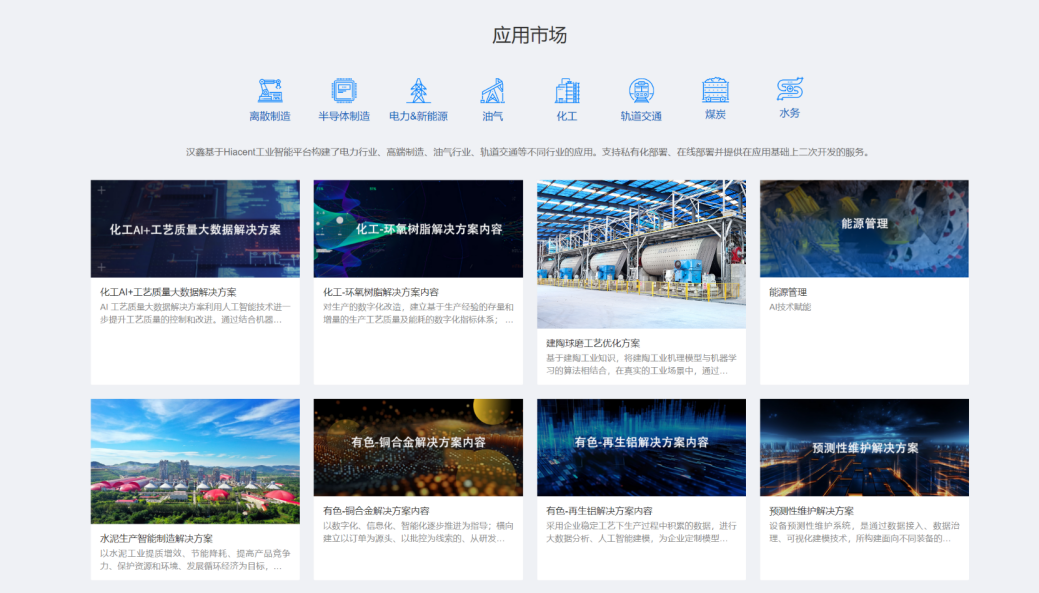Open the 预测性维护解决方案 title link
Screen dimensions: 1039x593
[811, 511]
